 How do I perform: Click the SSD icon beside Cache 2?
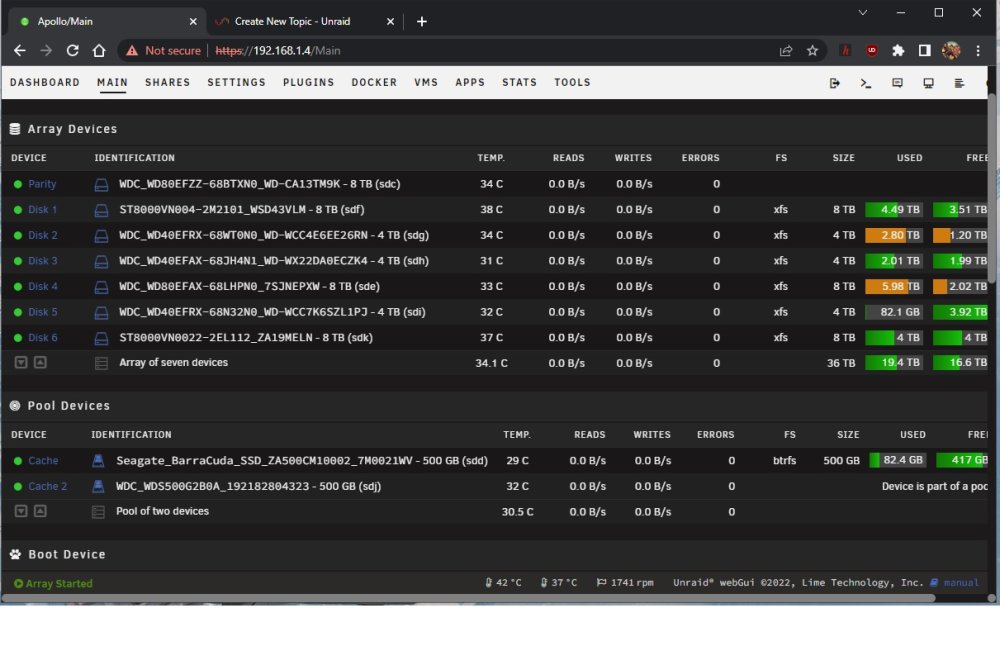click(x=98, y=487)
